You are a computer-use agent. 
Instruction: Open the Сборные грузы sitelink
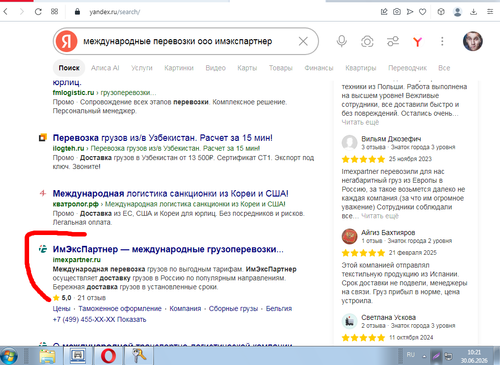[233, 309]
